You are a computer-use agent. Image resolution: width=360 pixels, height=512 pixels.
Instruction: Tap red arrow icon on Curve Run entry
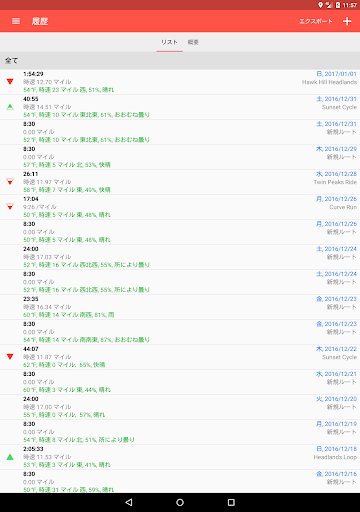(10, 206)
